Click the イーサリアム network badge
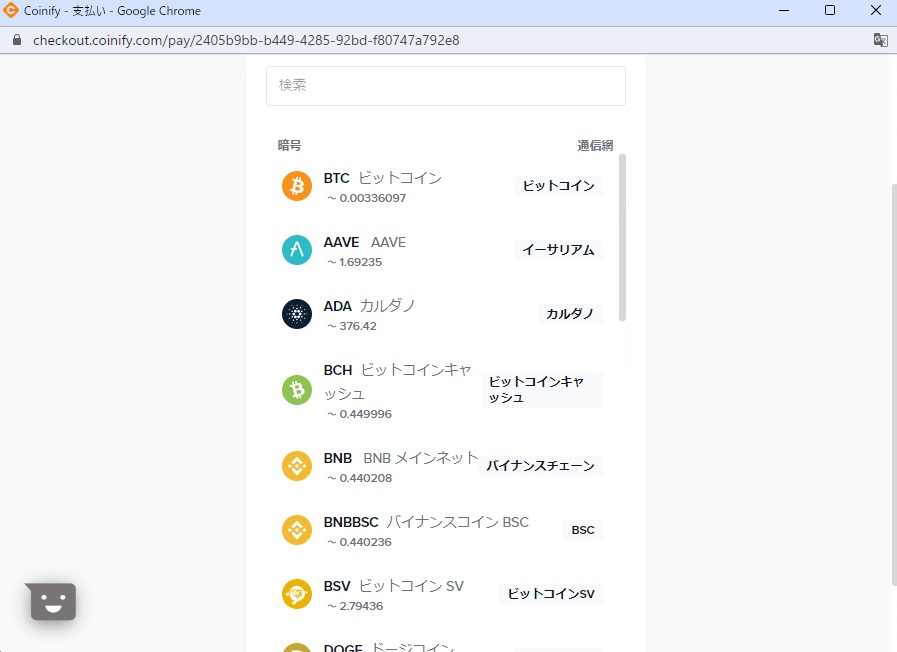The image size is (897, 652). tap(558, 250)
